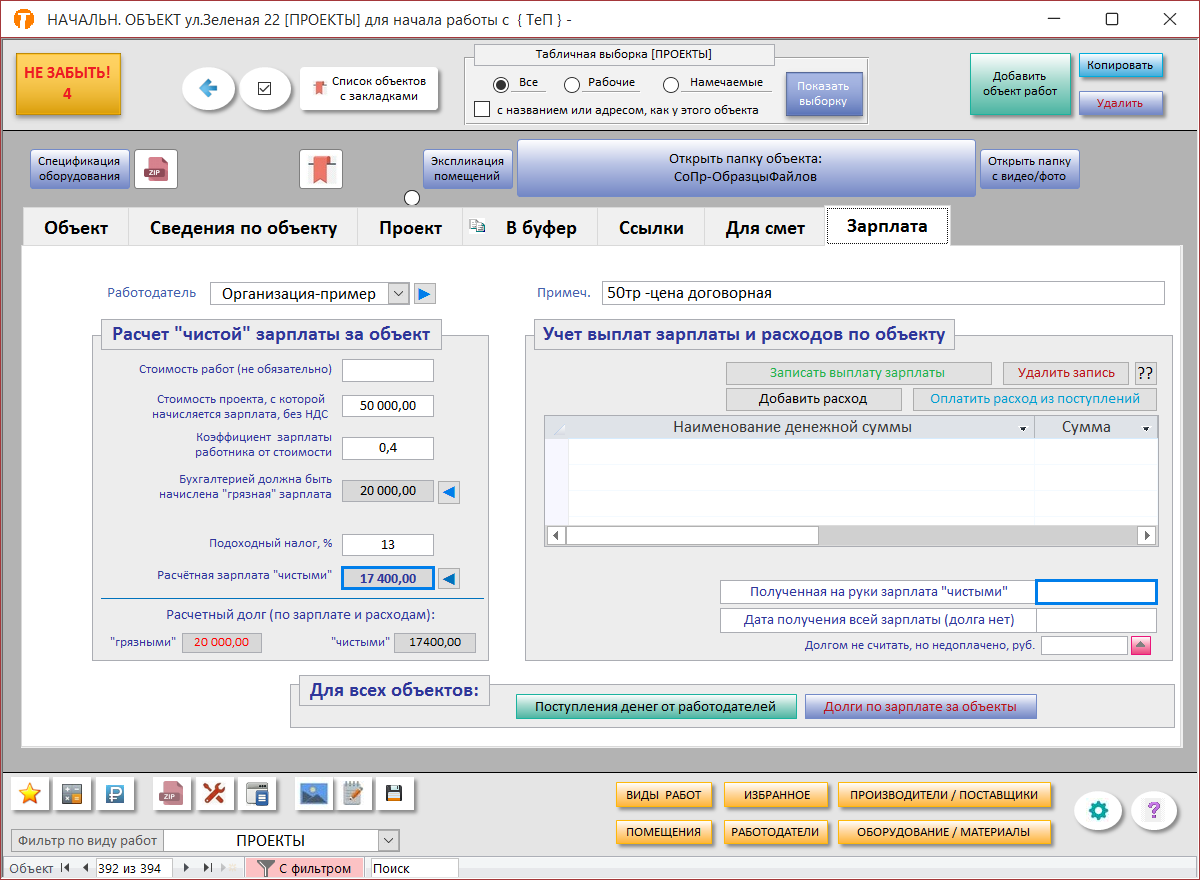Open settings with the teal gear icon
The height and width of the screenshot is (880, 1200).
(x=1098, y=810)
